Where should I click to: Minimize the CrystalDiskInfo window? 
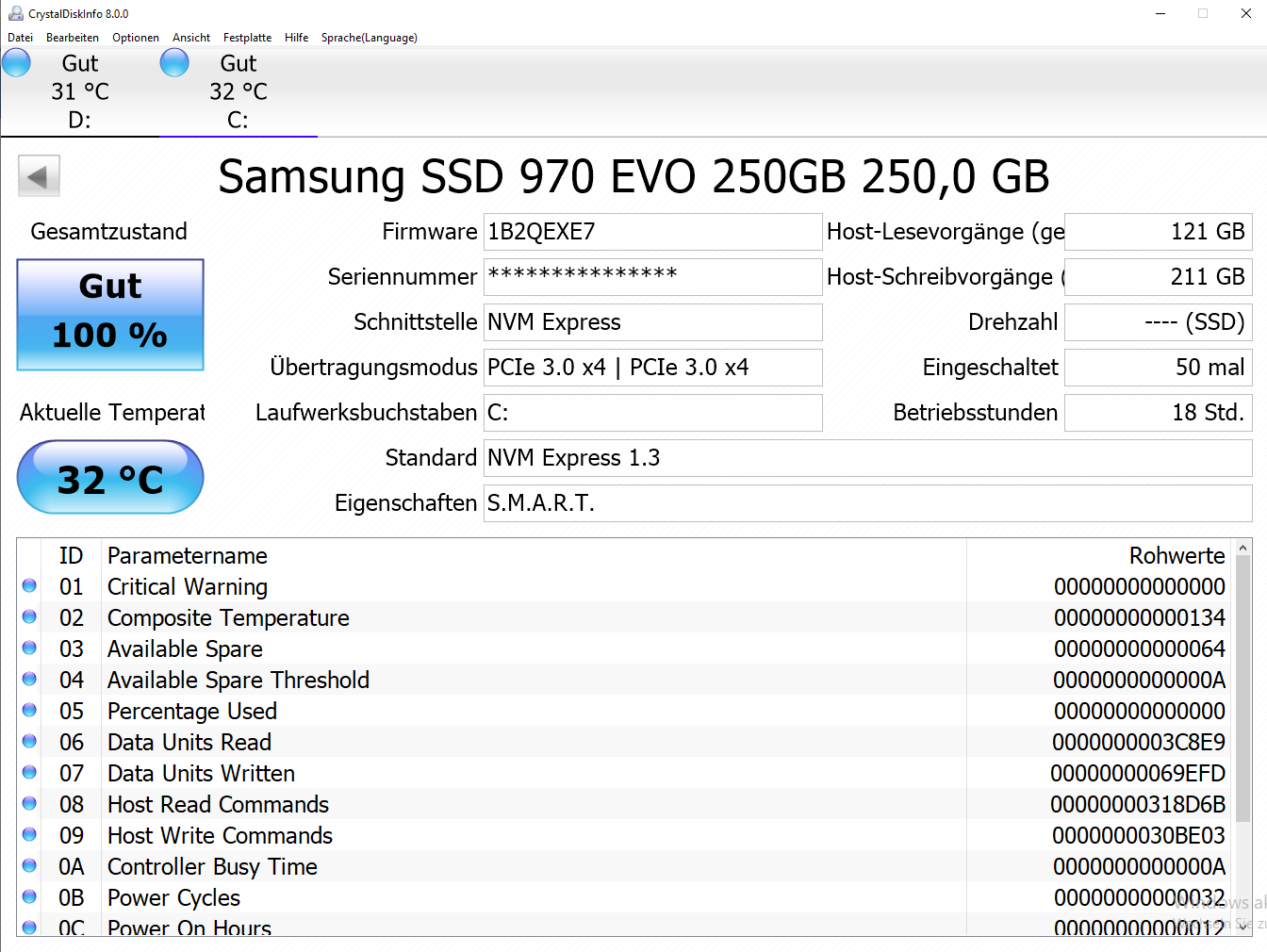click(1160, 13)
